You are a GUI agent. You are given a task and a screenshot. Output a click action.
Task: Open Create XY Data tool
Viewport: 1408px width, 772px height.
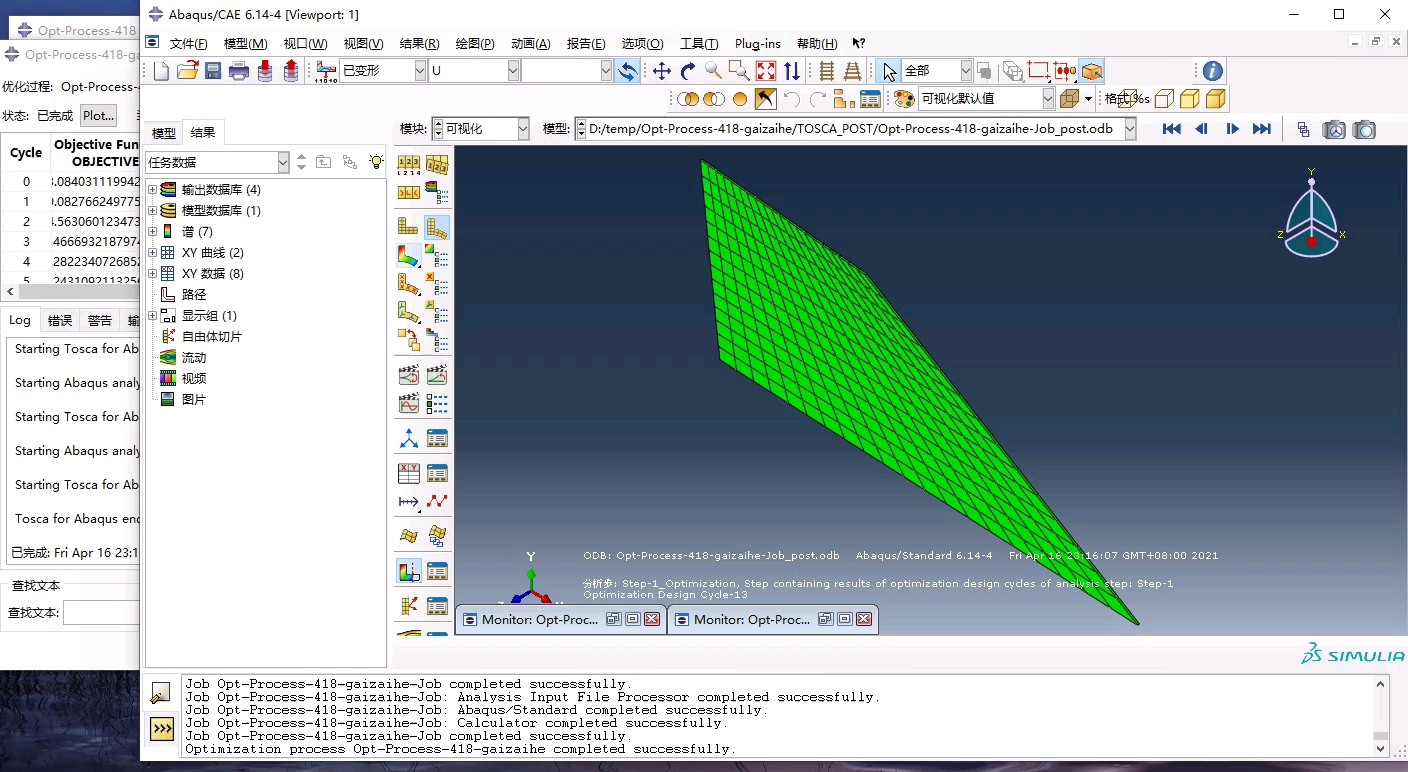(x=409, y=473)
